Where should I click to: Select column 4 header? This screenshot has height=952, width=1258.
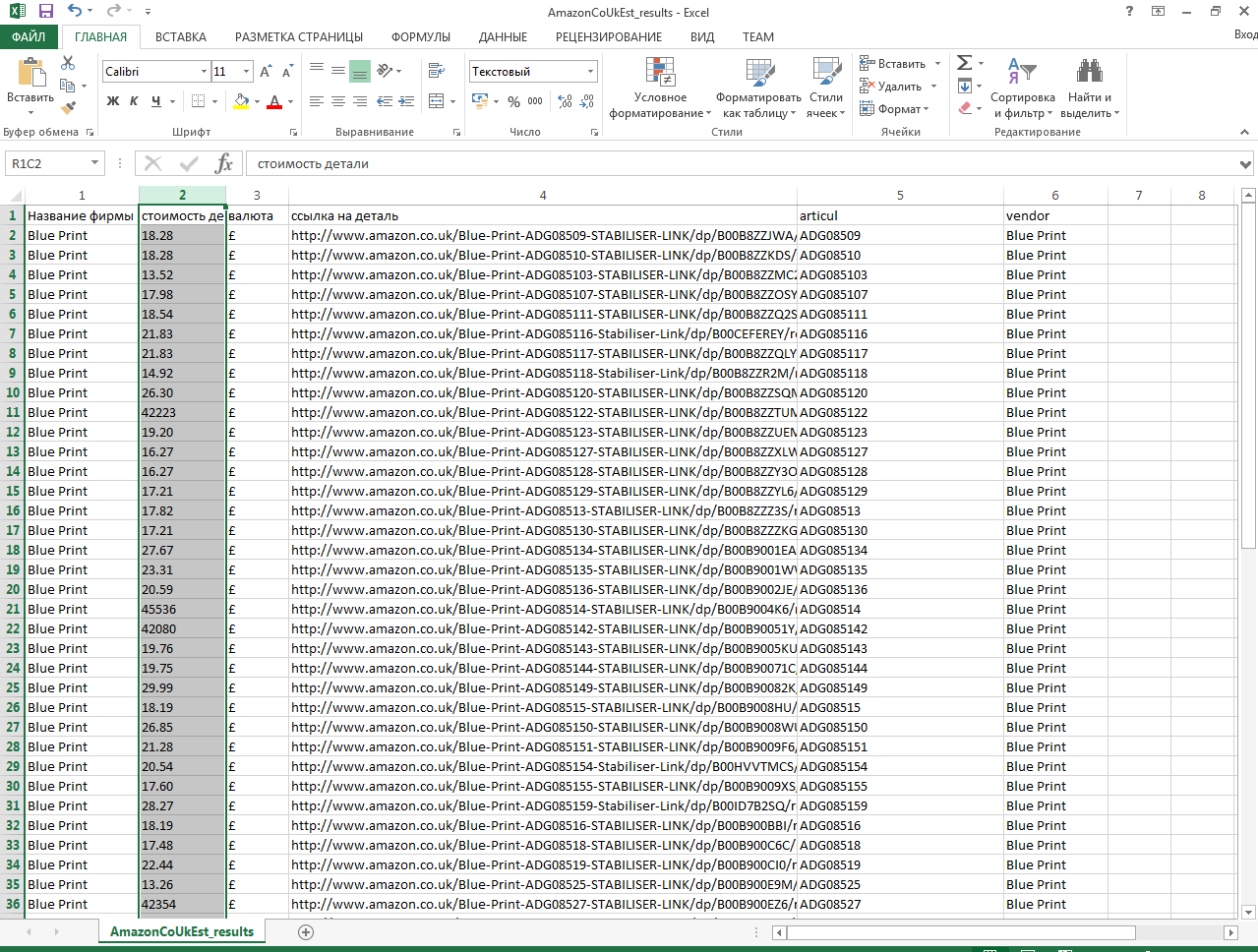543,195
